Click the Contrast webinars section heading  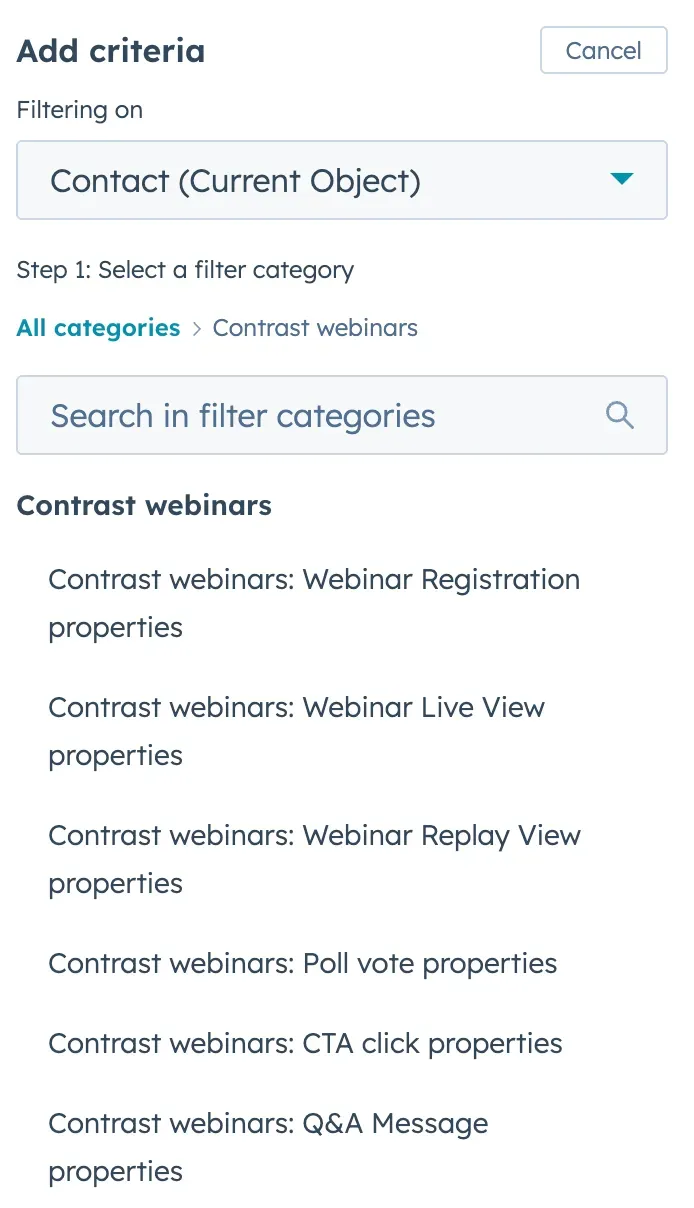pyautogui.click(x=143, y=505)
